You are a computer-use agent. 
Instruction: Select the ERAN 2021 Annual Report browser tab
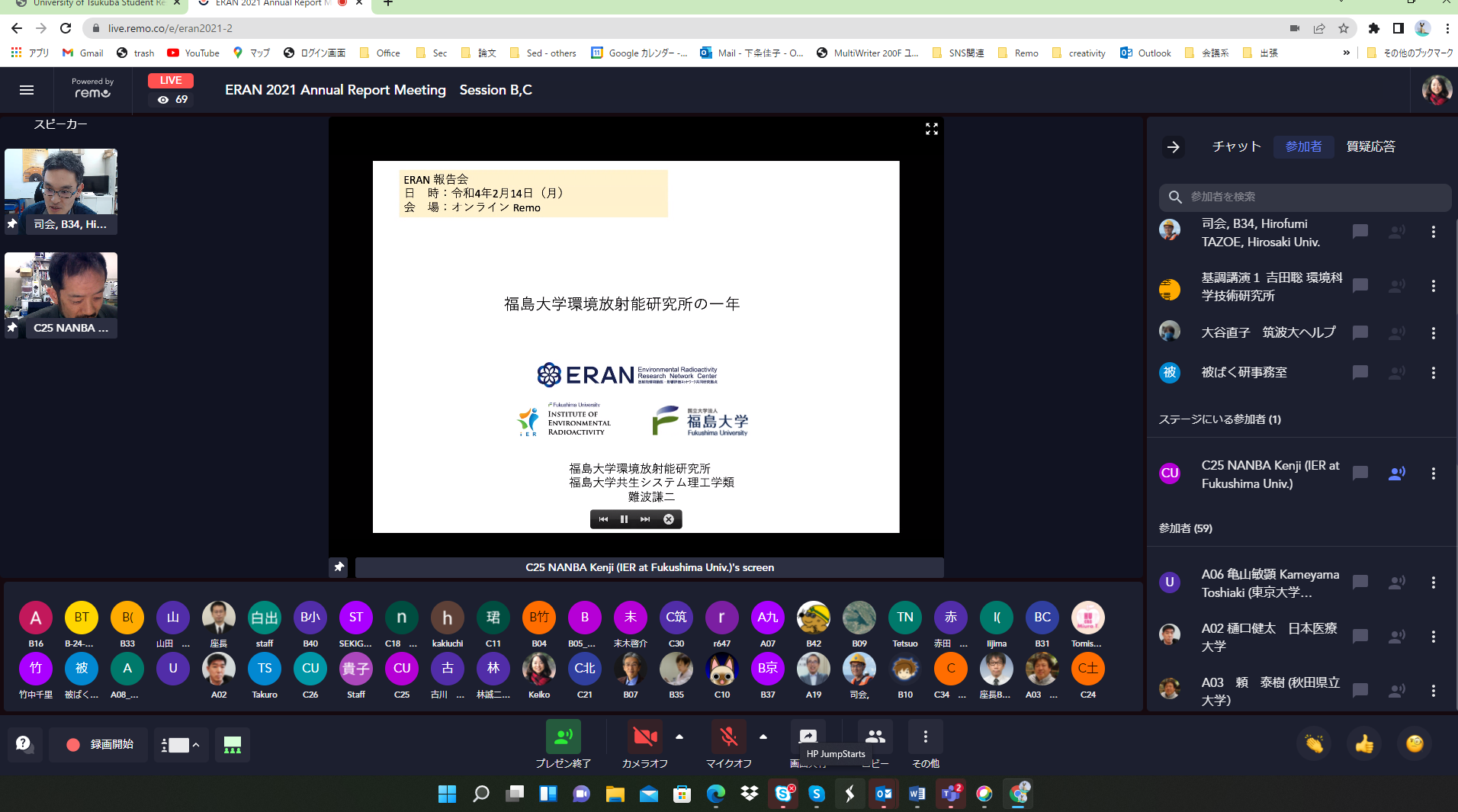271,4
